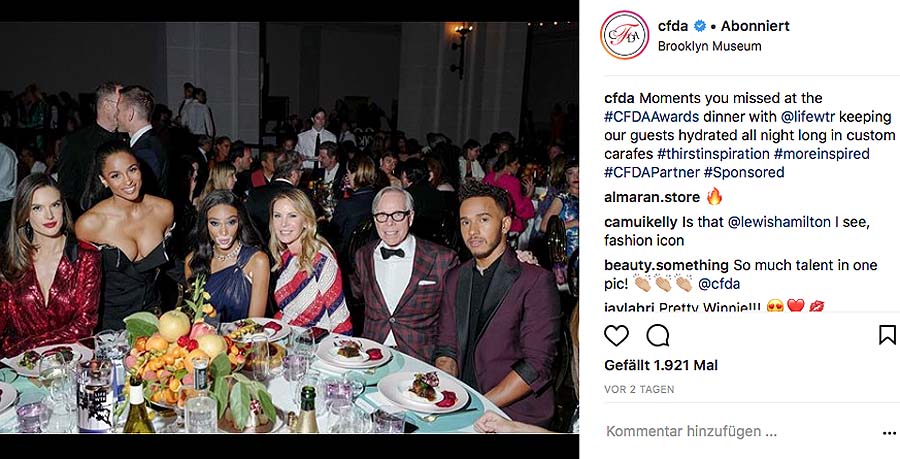The height and width of the screenshot is (459, 900).
Task: Open comments via speech bubble icon
Action: tap(658, 336)
